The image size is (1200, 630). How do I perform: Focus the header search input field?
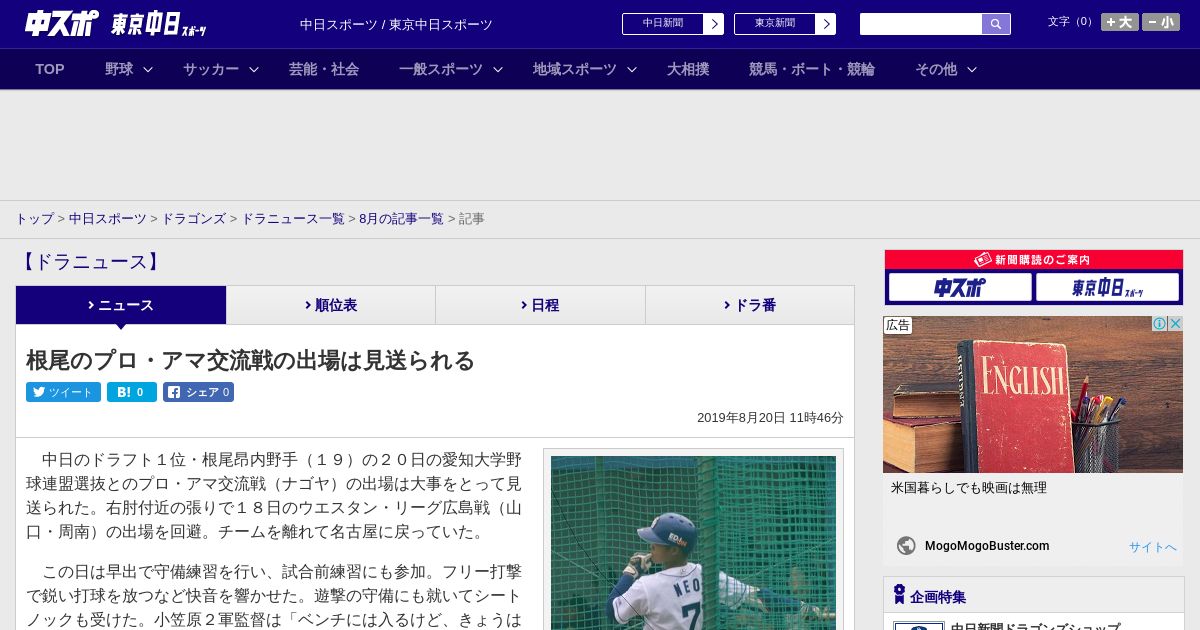coord(921,24)
